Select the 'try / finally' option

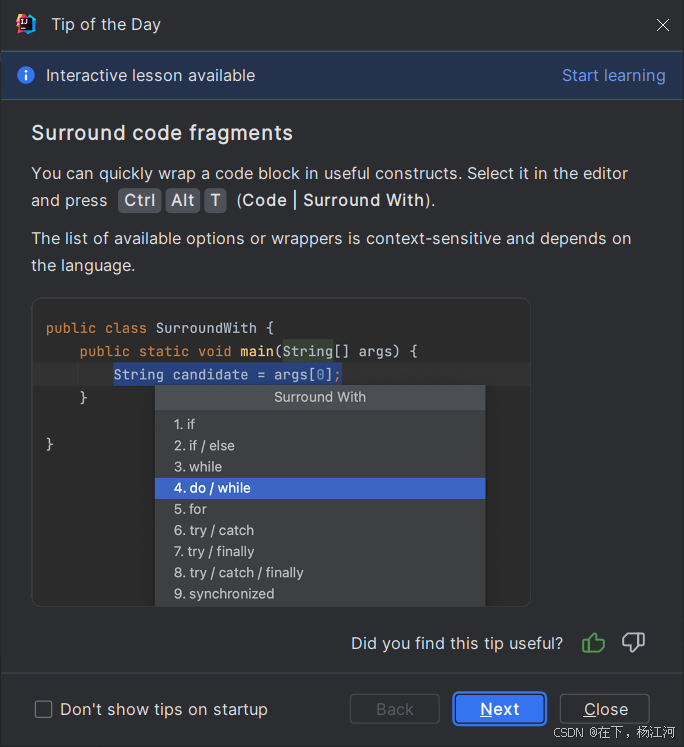pyautogui.click(x=214, y=552)
